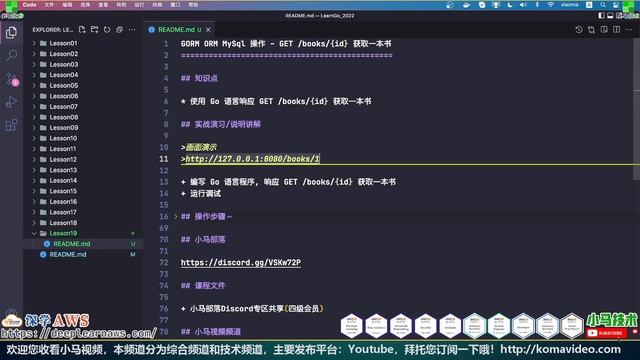
Task: Click the New Folder icon in Explorer
Action: [95, 30]
